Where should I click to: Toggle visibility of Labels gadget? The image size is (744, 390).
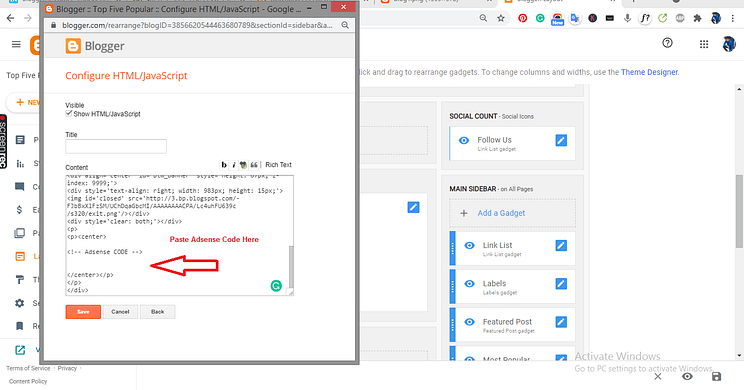[469, 284]
